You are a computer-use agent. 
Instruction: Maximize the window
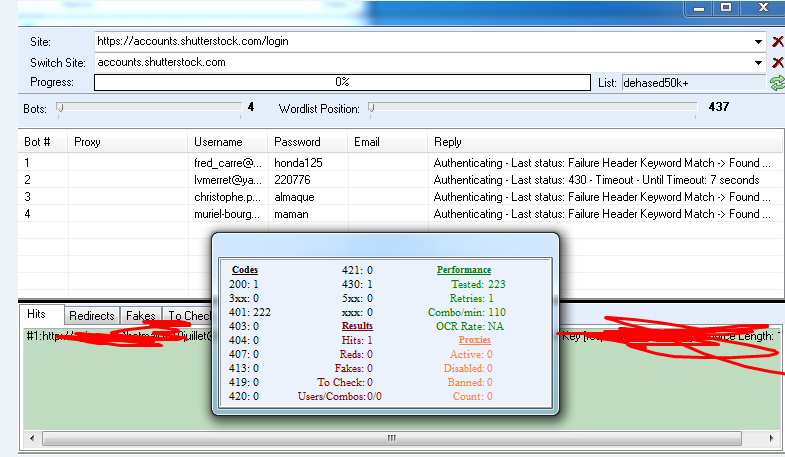(726, 8)
